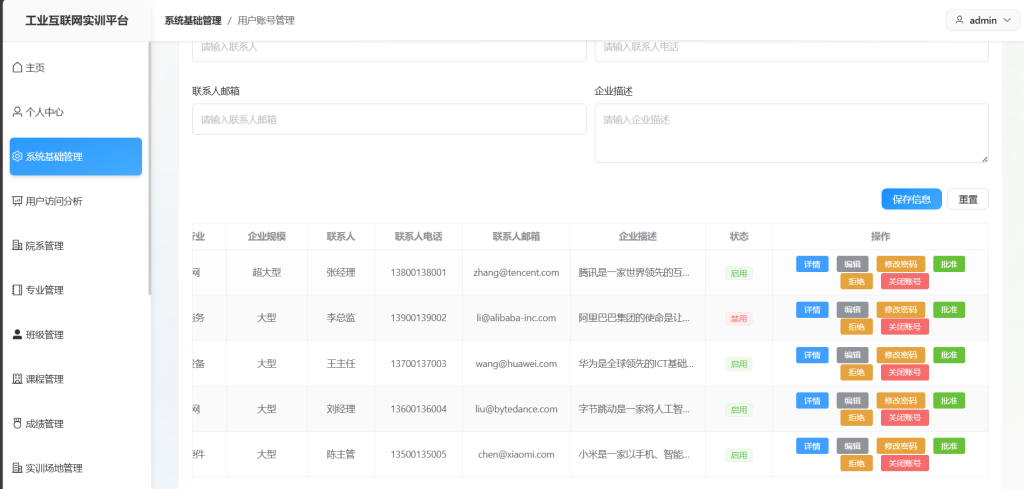Click the icon beside 课程管理
The height and width of the screenshot is (489, 1024).
pyautogui.click(x=17, y=379)
